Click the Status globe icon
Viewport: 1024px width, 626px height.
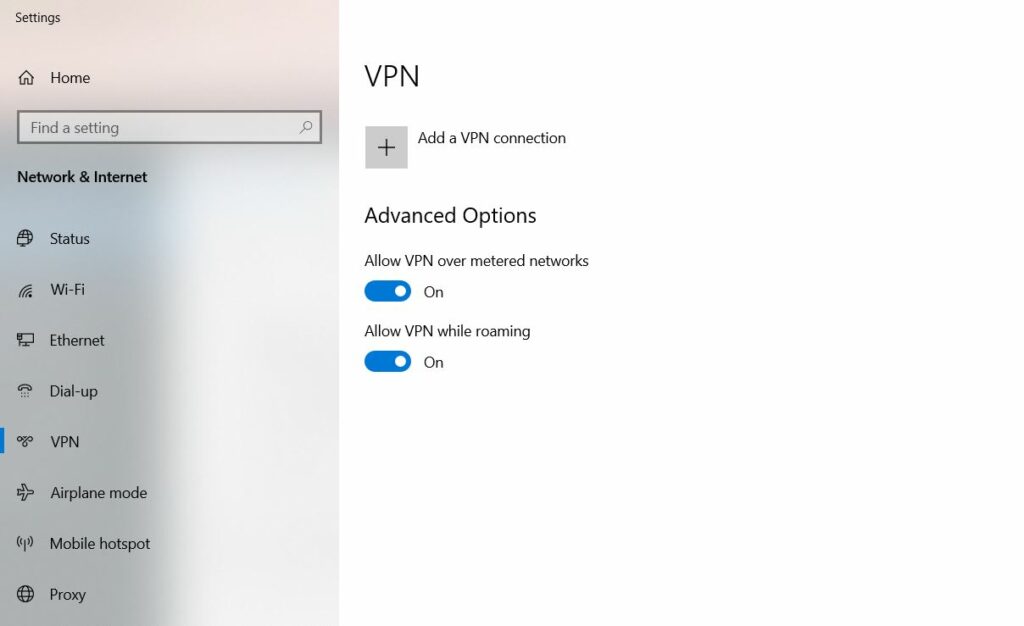[26, 238]
